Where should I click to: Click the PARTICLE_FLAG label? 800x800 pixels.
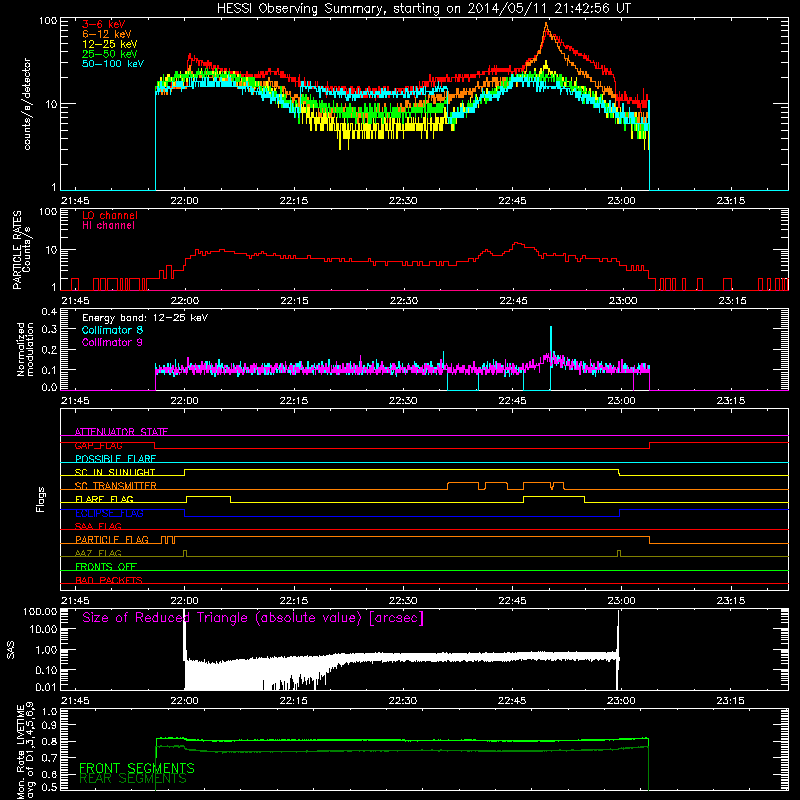112,540
